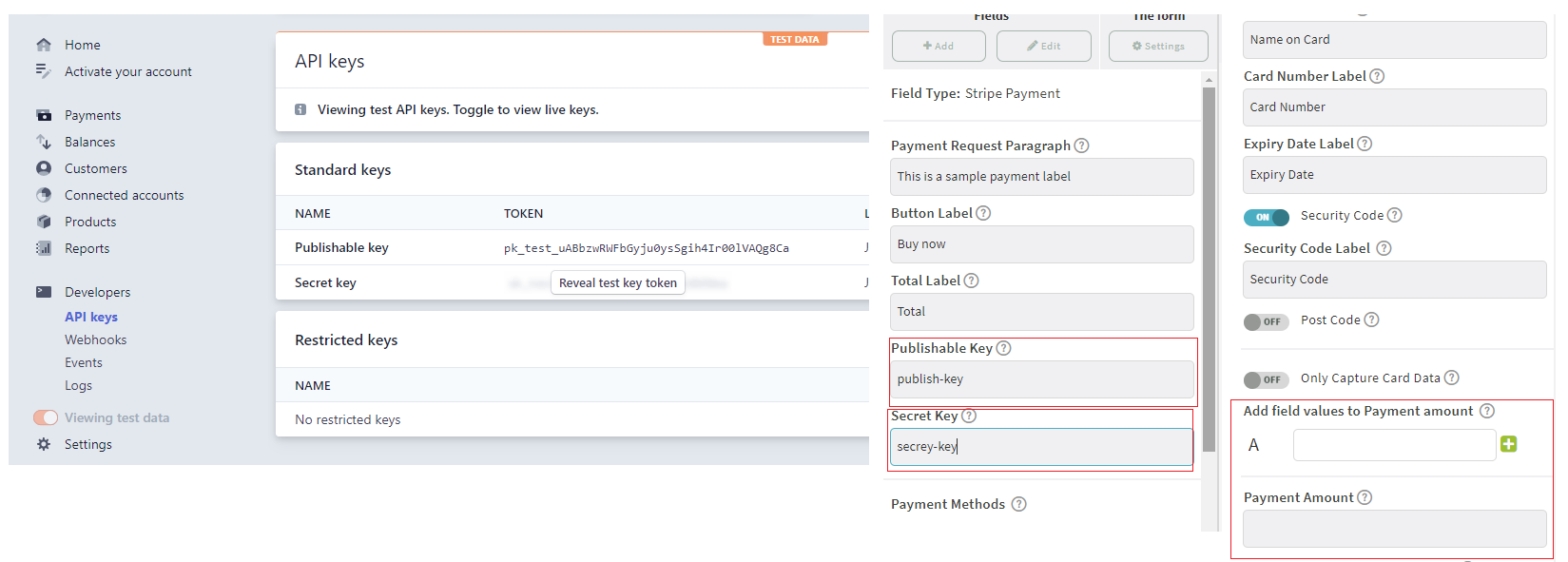This screenshot has width=1568, height=562.
Task: Open Customers in sidebar
Action: tap(96, 168)
